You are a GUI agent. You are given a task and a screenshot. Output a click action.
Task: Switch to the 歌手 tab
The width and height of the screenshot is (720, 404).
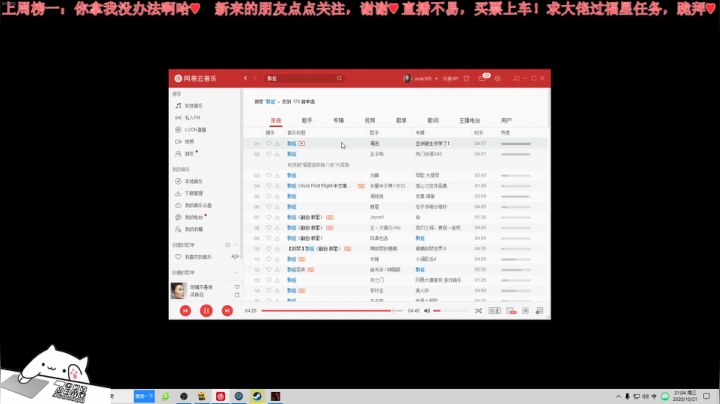click(x=307, y=120)
